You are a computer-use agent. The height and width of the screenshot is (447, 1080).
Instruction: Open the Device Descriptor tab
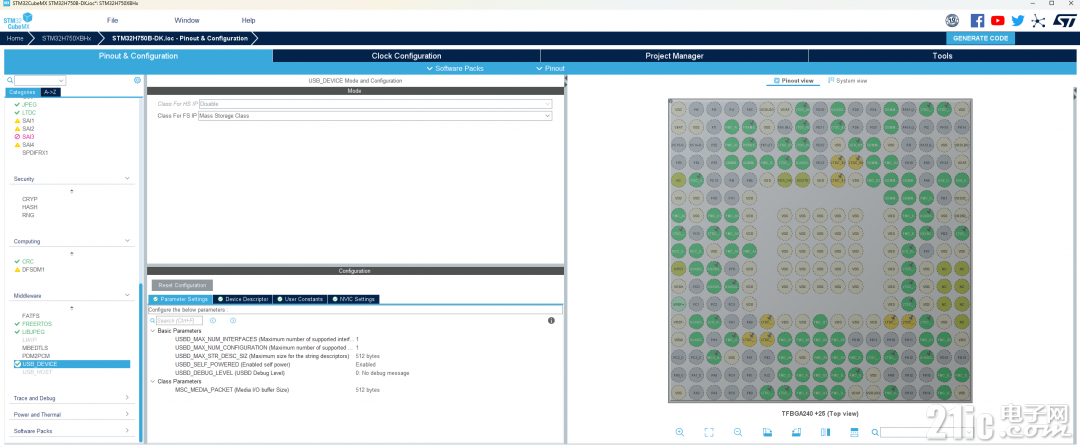coord(244,300)
